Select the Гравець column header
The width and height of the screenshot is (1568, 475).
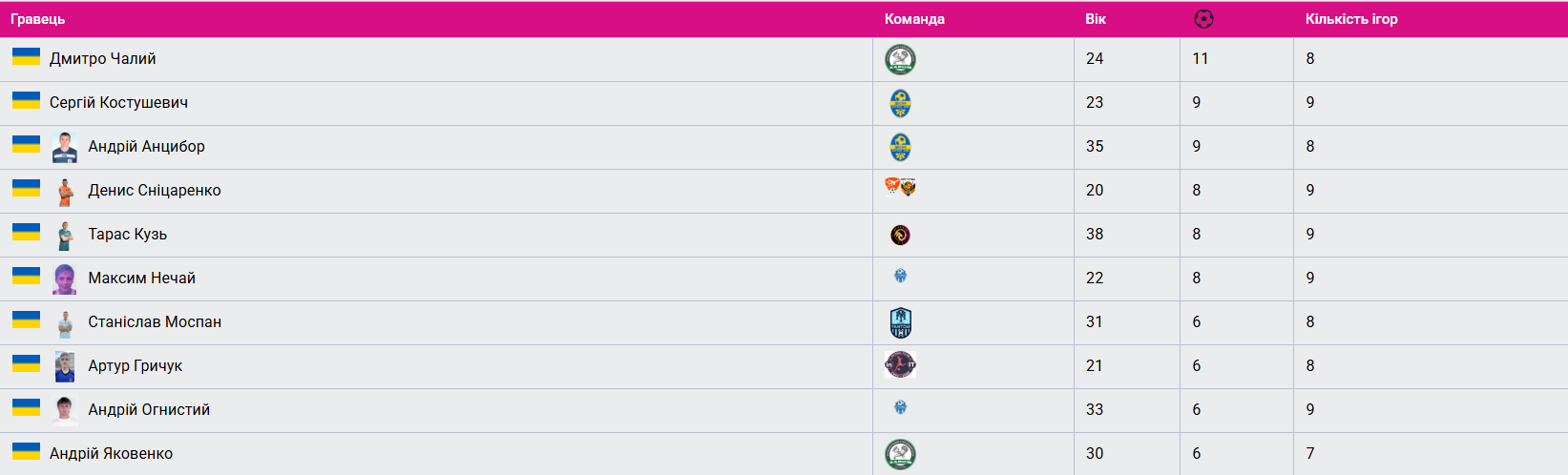click(38, 19)
